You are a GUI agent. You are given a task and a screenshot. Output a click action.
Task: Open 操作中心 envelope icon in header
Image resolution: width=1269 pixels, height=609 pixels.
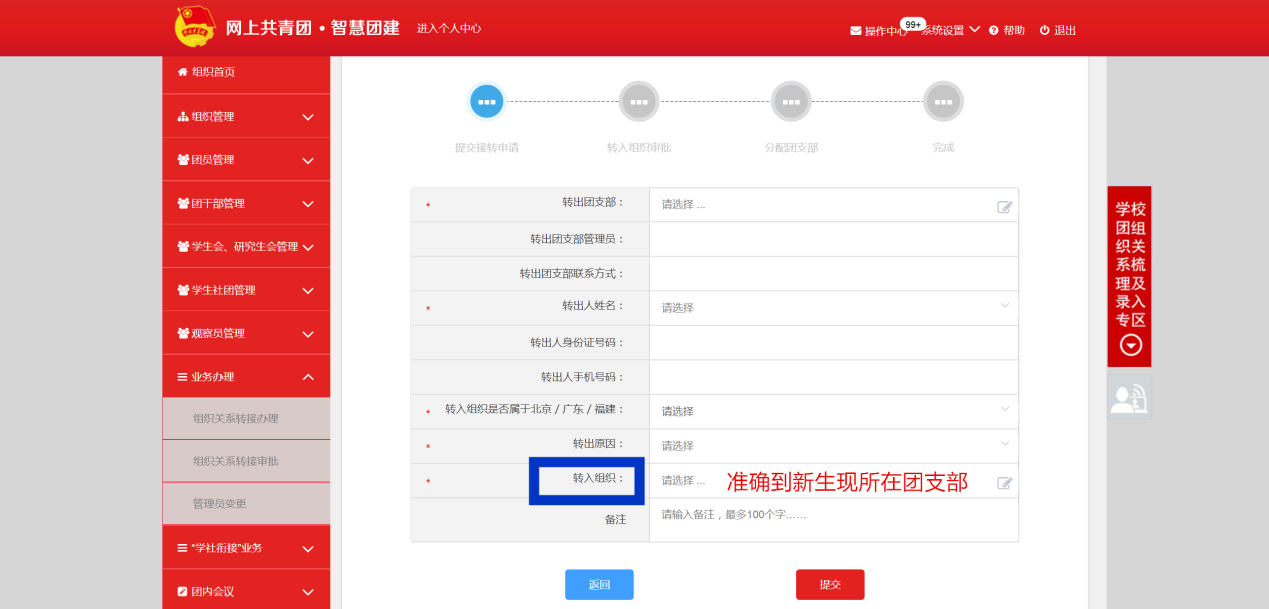(x=856, y=31)
